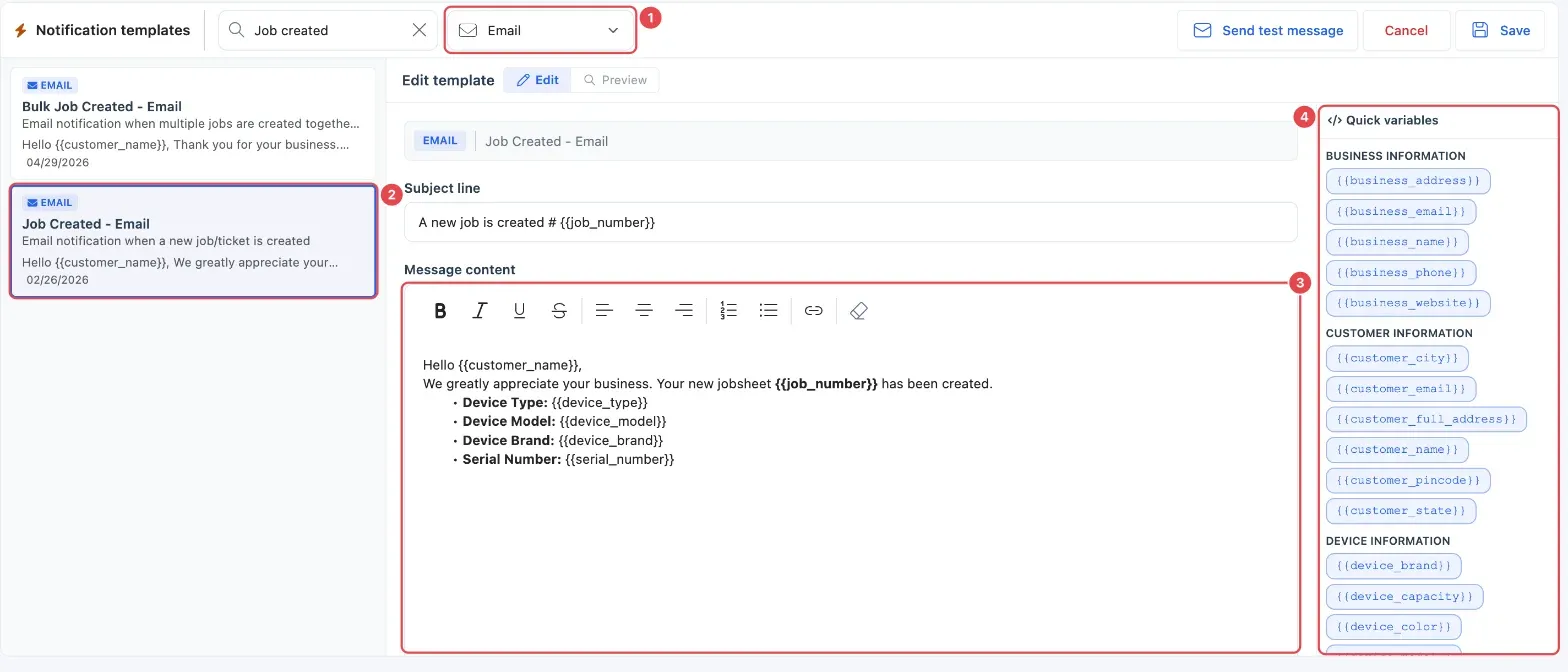Toggle bold formatting in message toolbar
The width and height of the screenshot is (1568, 672).
(440, 311)
